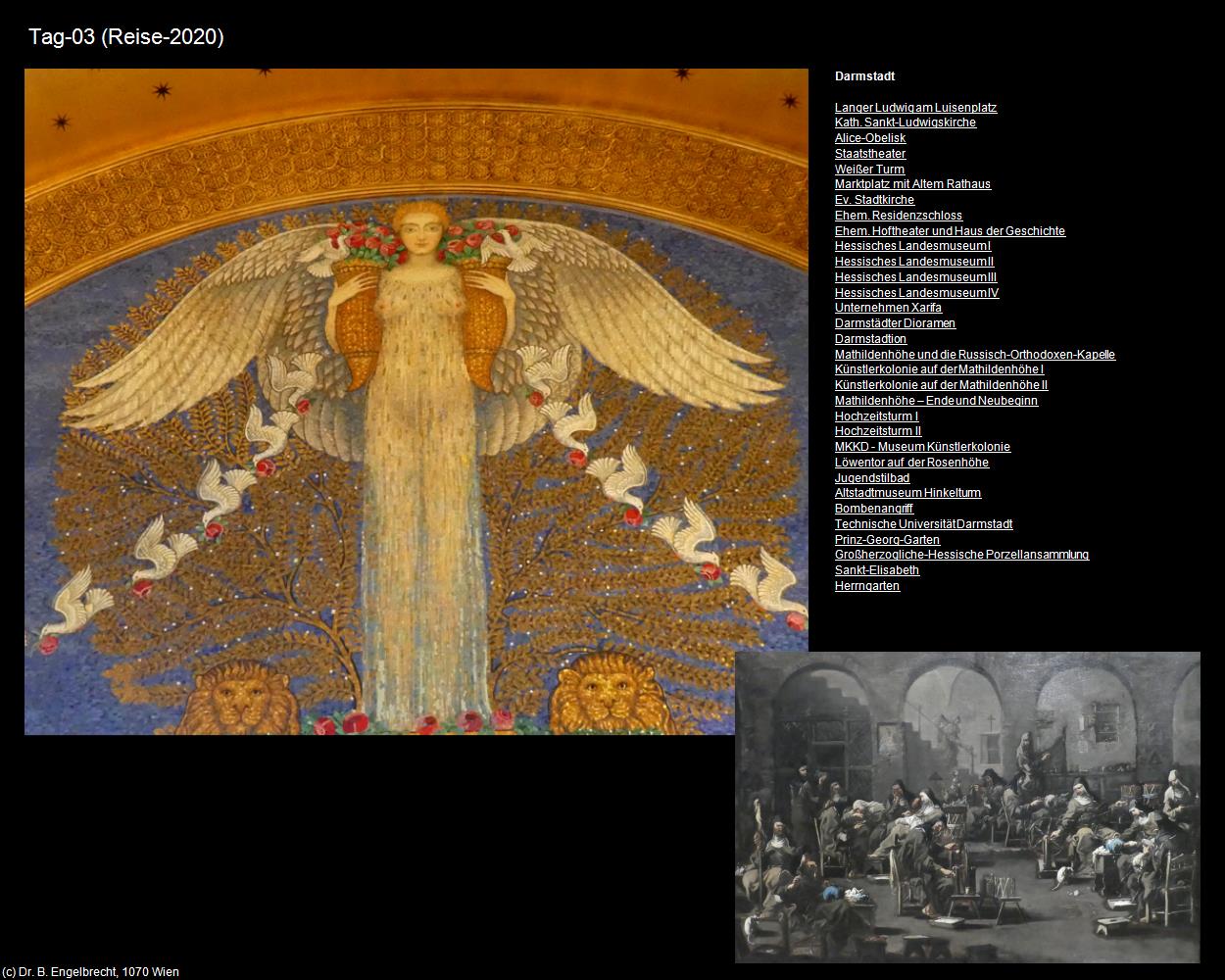
Task: Open Künstlerkolonie auf der Mathildenhöhe I
Action: [x=940, y=369]
